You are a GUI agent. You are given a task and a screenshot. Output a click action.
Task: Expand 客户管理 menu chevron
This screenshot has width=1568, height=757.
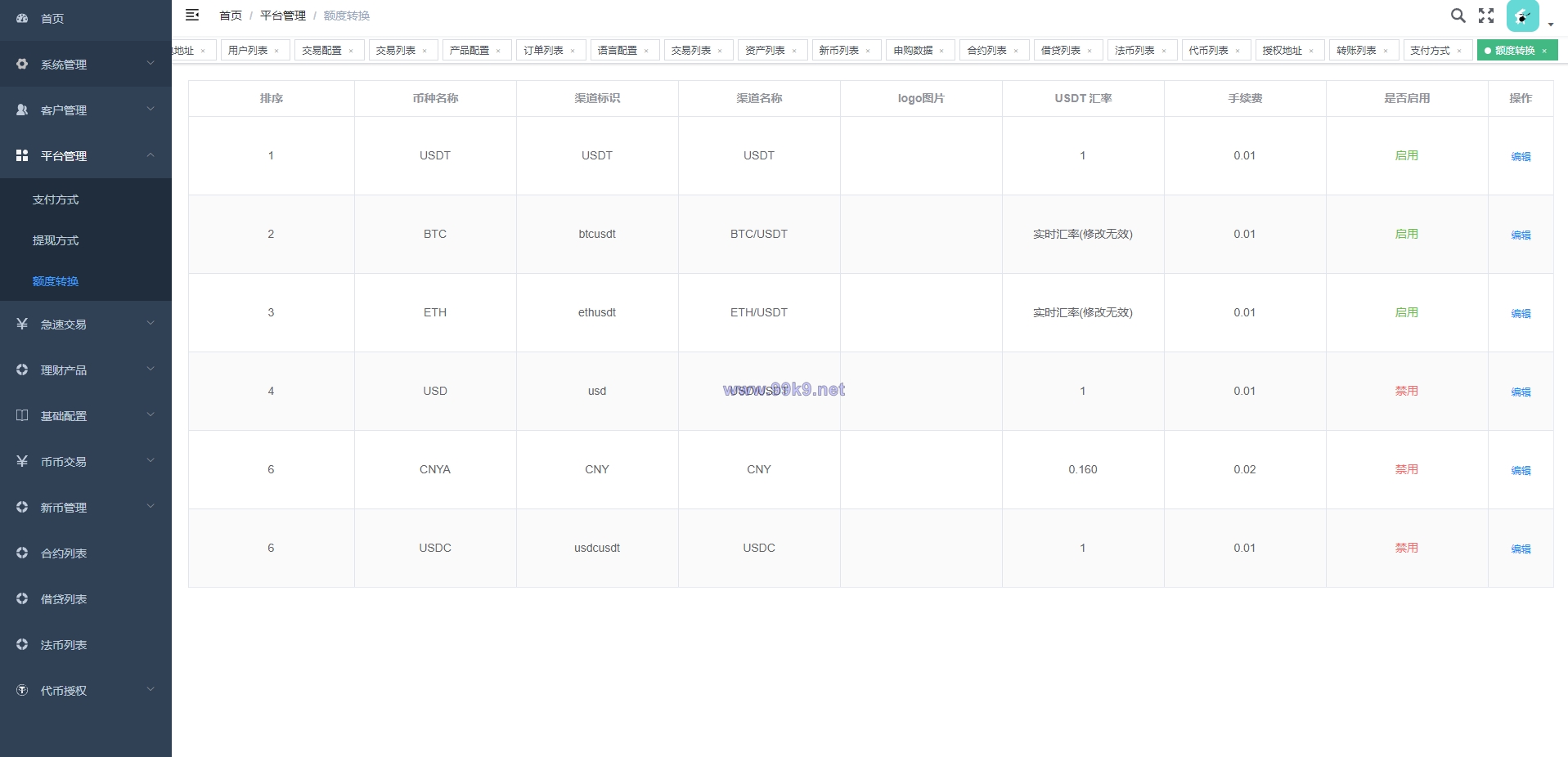coord(151,109)
